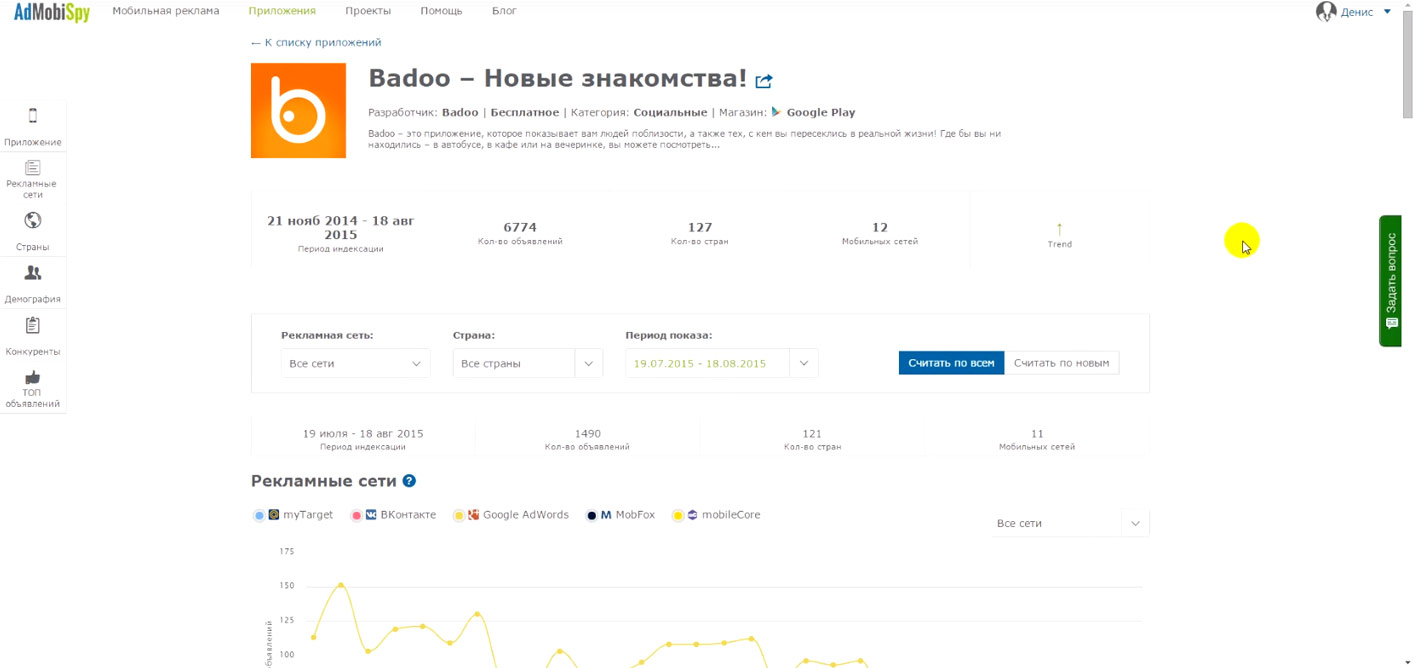Open Рекламные сети sidebar icon
Screen dimensions: 1413x668
(33, 167)
